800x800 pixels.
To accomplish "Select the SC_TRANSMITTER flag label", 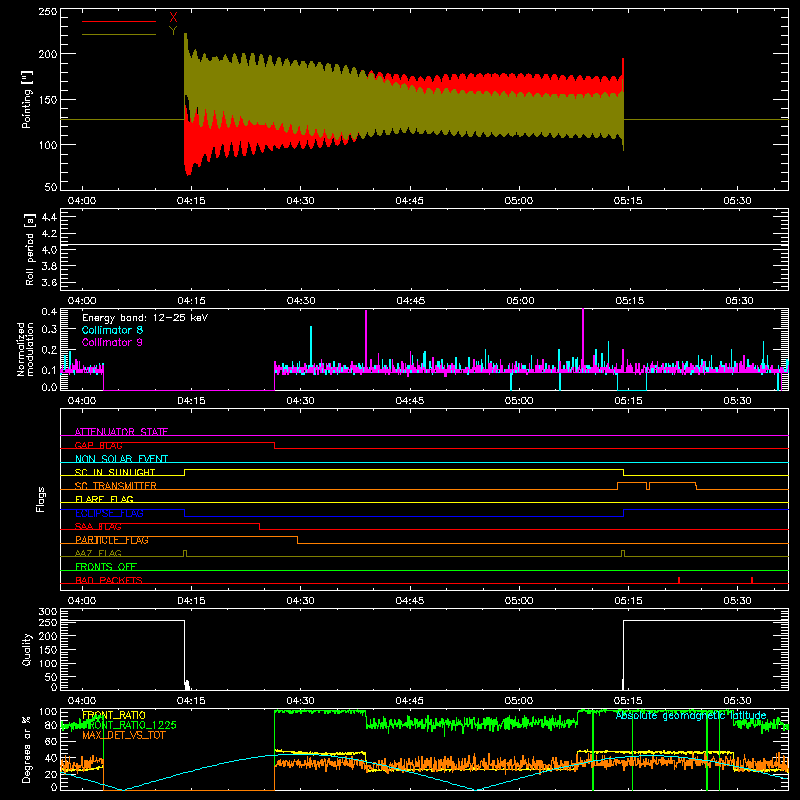I will pyautogui.click(x=115, y=486).
